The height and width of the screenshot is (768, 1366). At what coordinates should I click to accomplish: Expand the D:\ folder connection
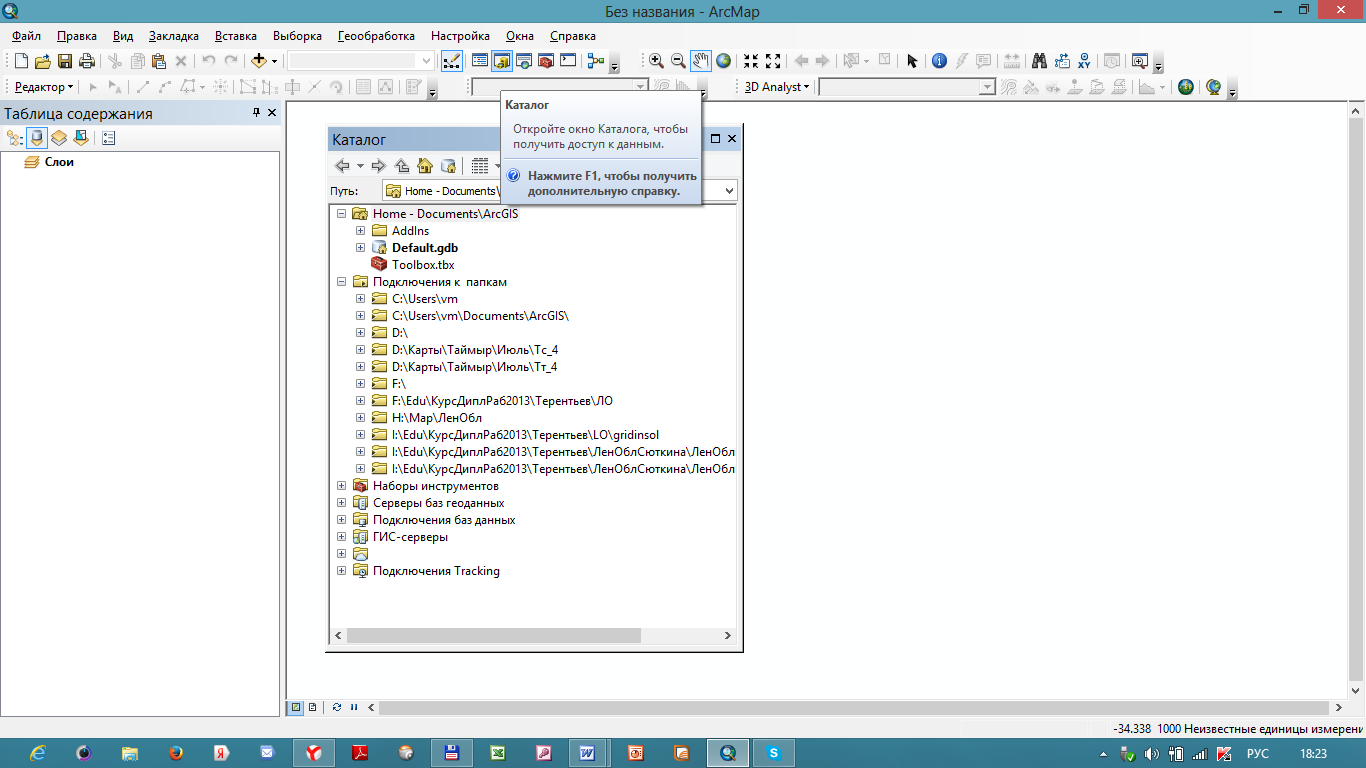pyautogui.click(x=360, y=333)
